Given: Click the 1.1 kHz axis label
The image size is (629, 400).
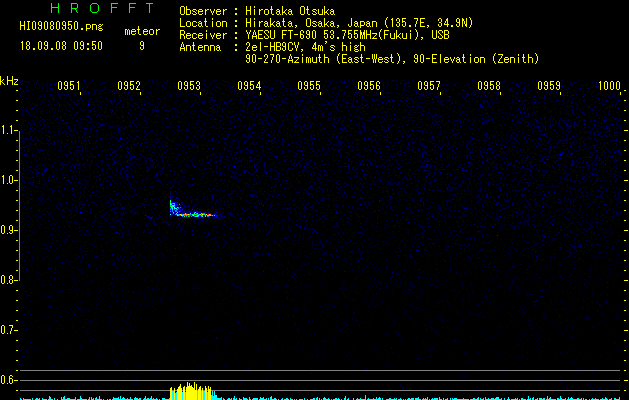Looking at the screenshot, I should [x=8, y=130].
